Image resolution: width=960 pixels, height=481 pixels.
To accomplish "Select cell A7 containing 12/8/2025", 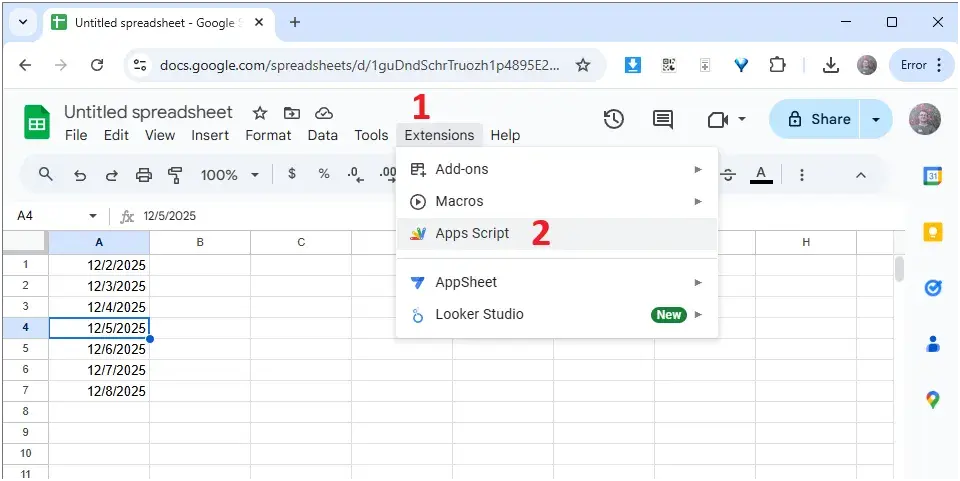I will pos(99,391).
